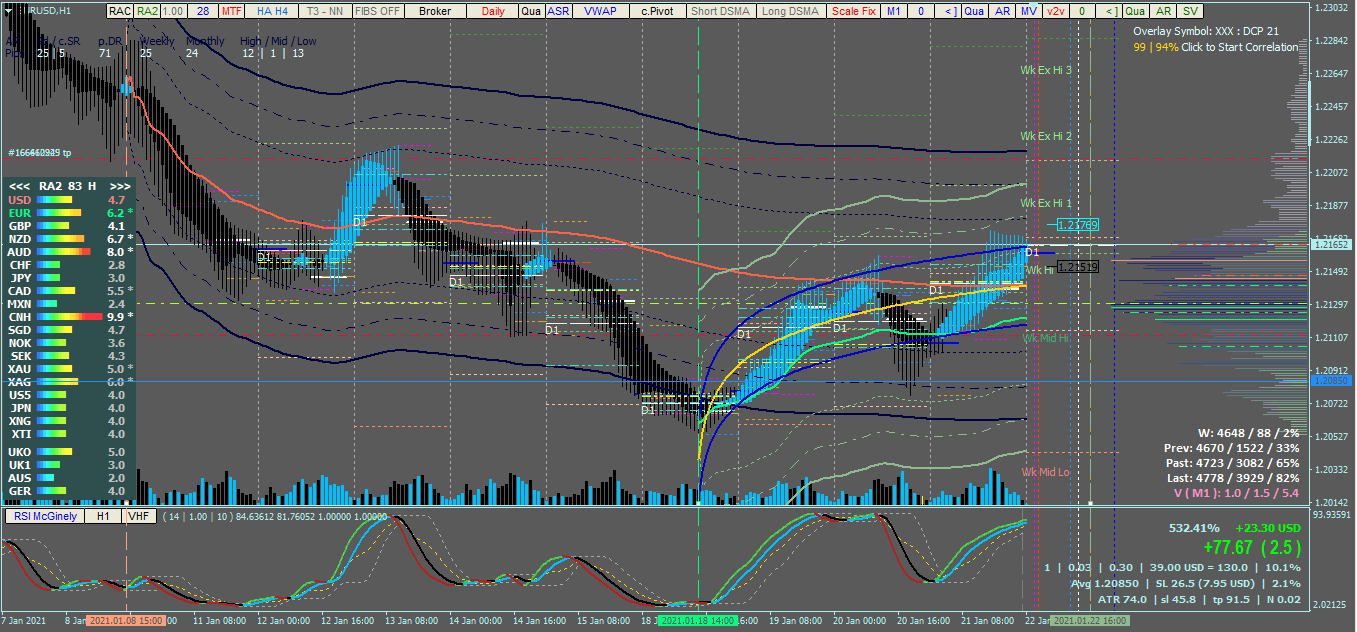Select the Daily button

pyautogui.click(x=493, y=11)
